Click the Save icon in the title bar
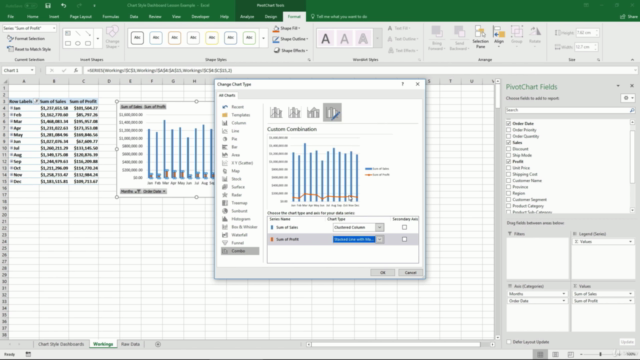The width and height of the screenshot is (640, 360). pyautogui.click(x=48, y=6)
